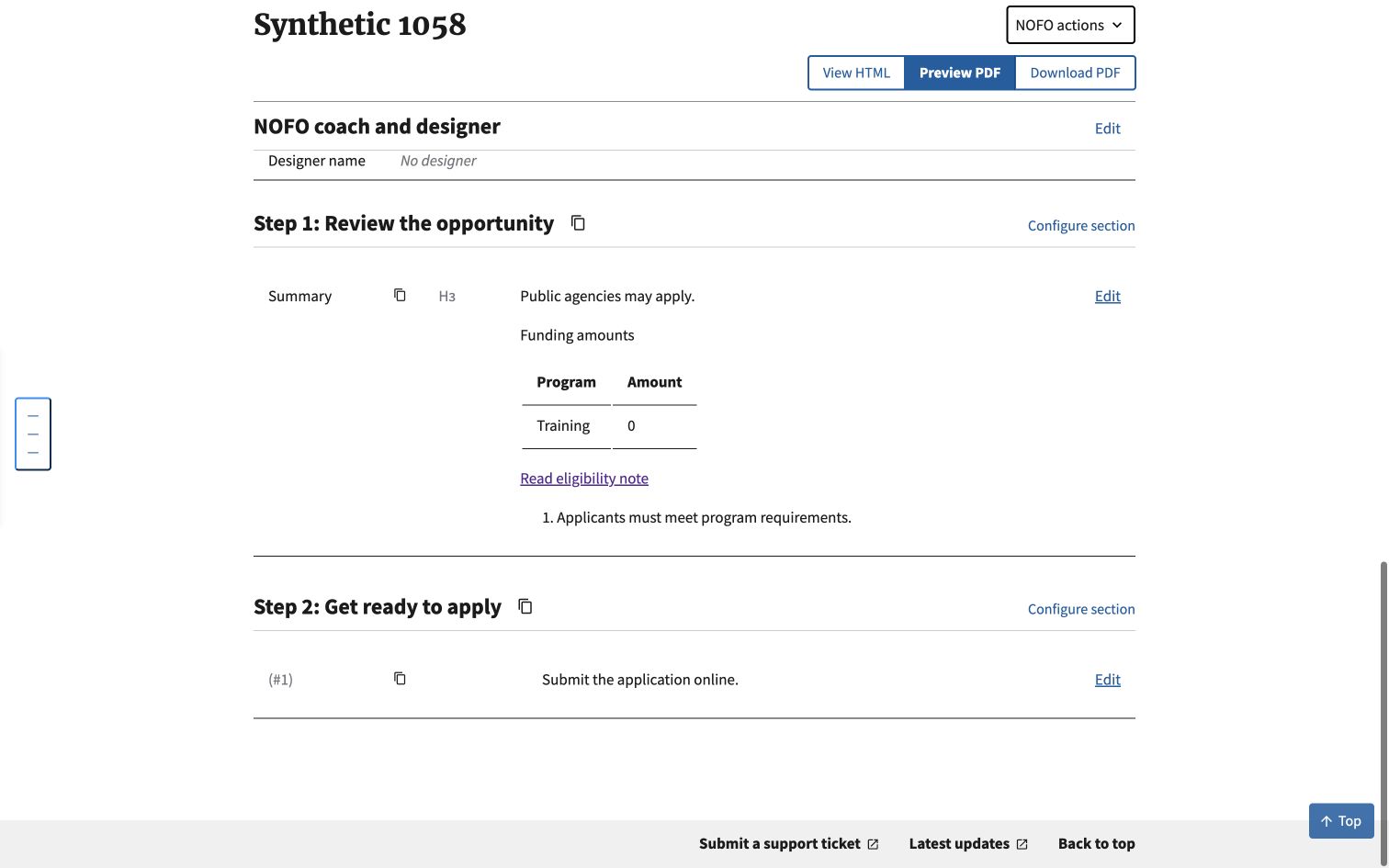1389x868 pixels.
Task: Switch to View HTML tab
Action: click(x=856, y=73)
